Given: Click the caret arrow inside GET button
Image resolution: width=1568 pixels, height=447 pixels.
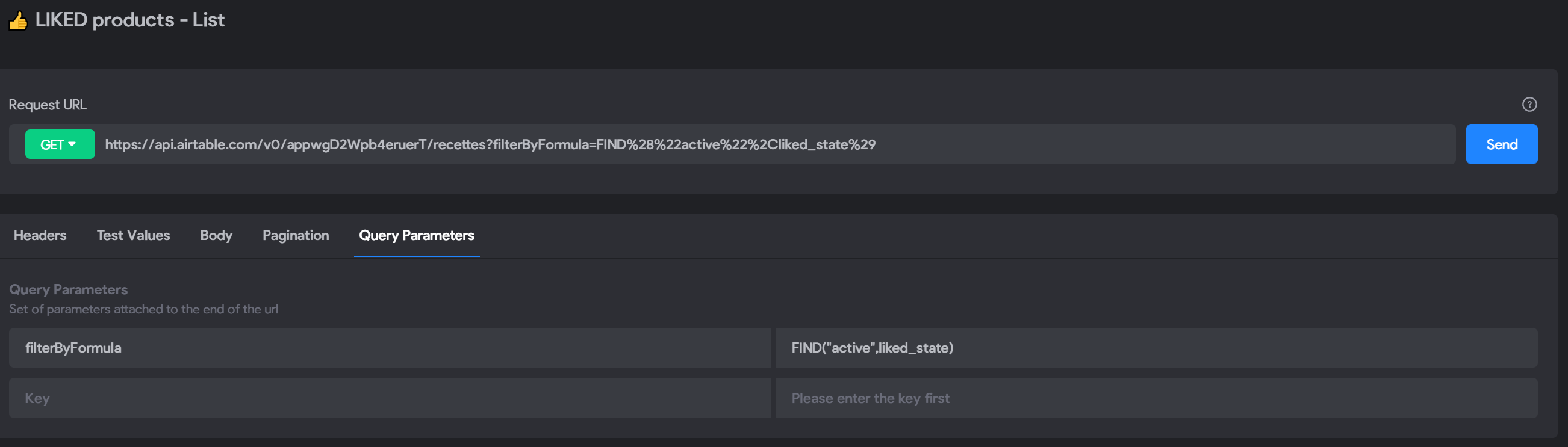Looking at the screenshot, I should click(72, 144).
